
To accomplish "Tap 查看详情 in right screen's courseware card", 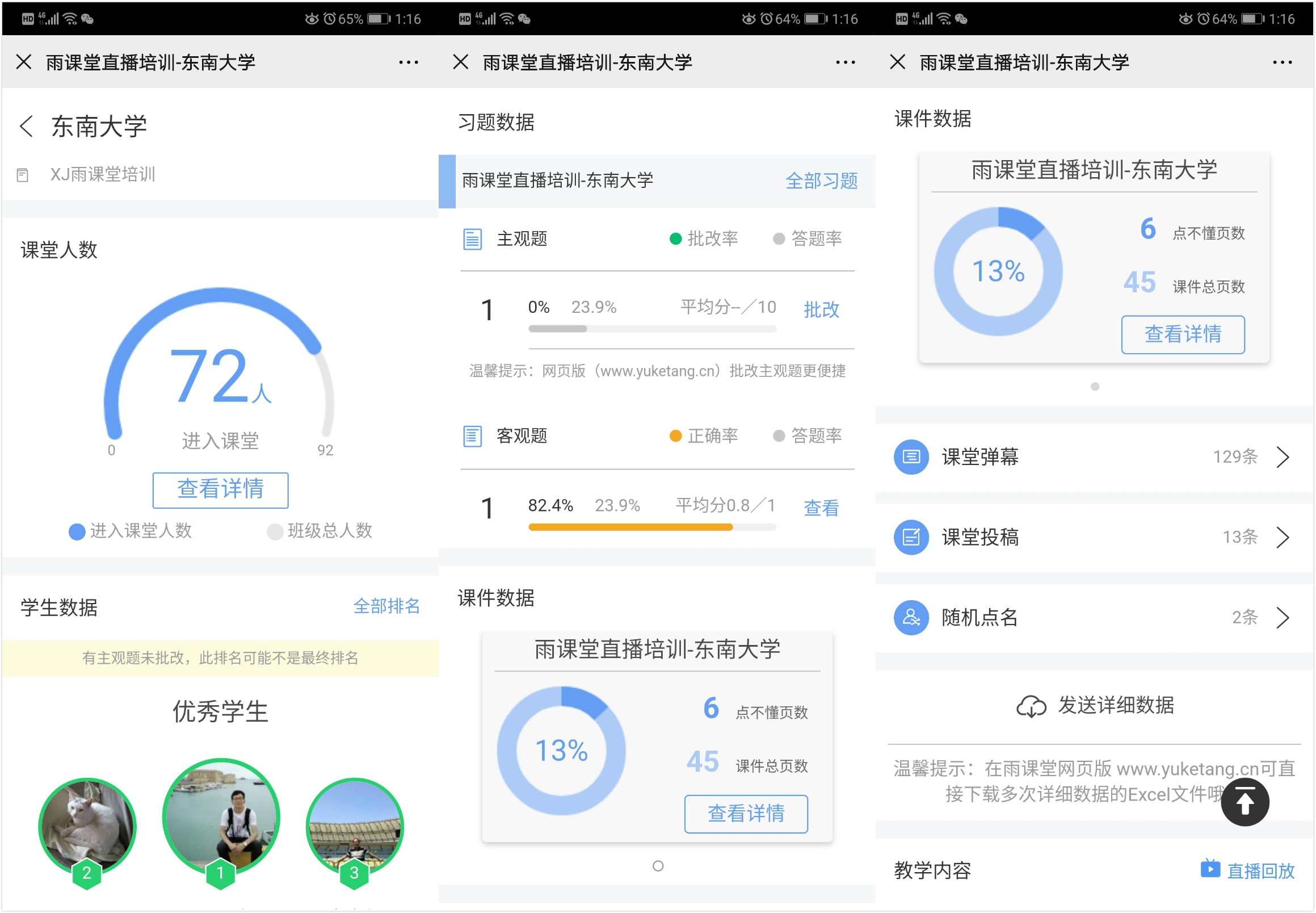I will 1183,334.
